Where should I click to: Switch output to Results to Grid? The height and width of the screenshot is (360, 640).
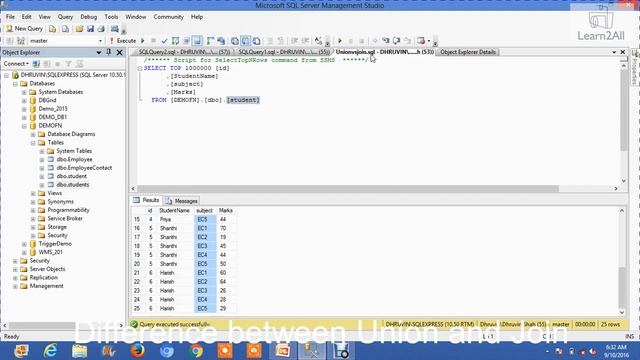246,41
